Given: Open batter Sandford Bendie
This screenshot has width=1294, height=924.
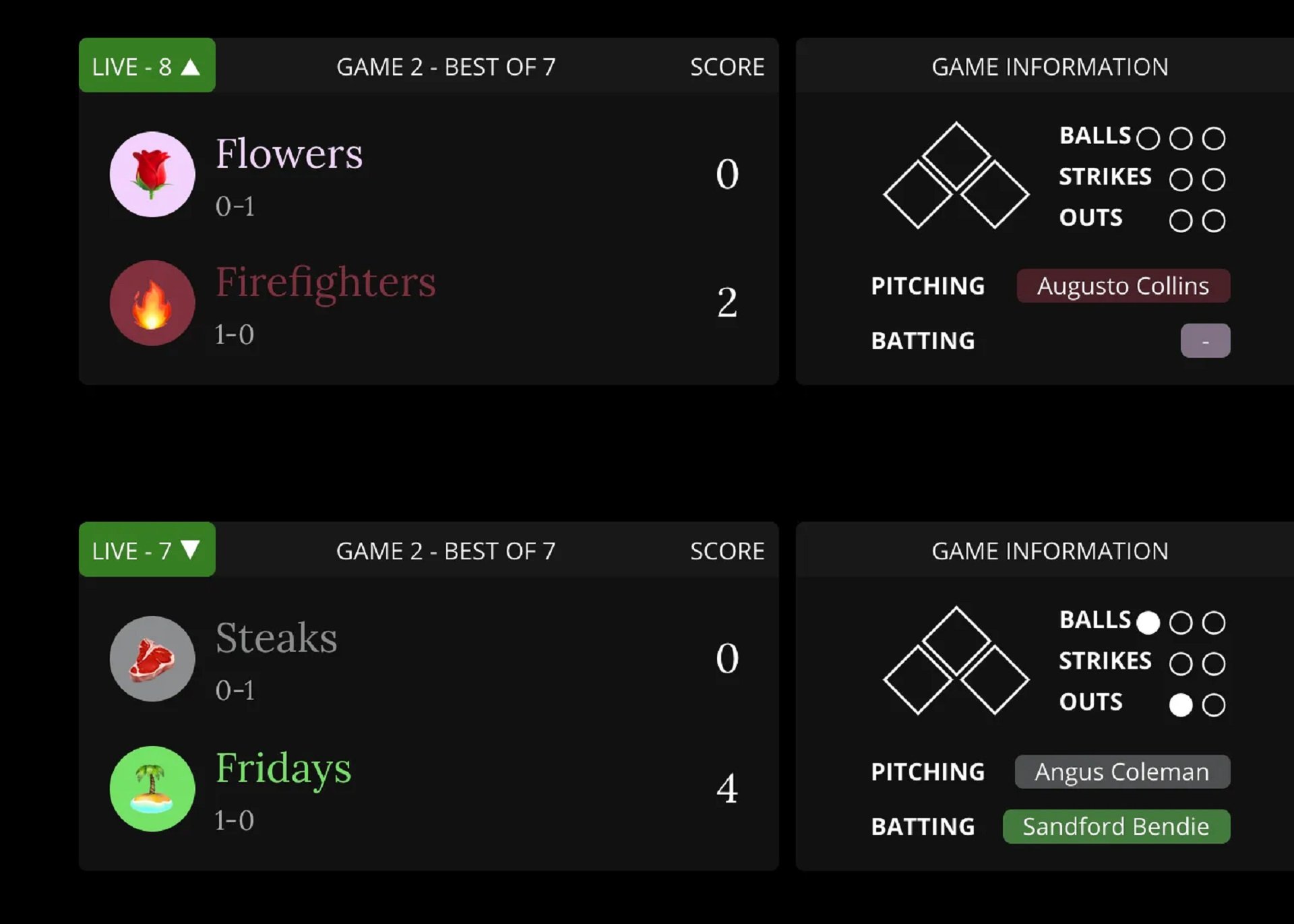Looking at the screenshot, I should point(1116,826).
